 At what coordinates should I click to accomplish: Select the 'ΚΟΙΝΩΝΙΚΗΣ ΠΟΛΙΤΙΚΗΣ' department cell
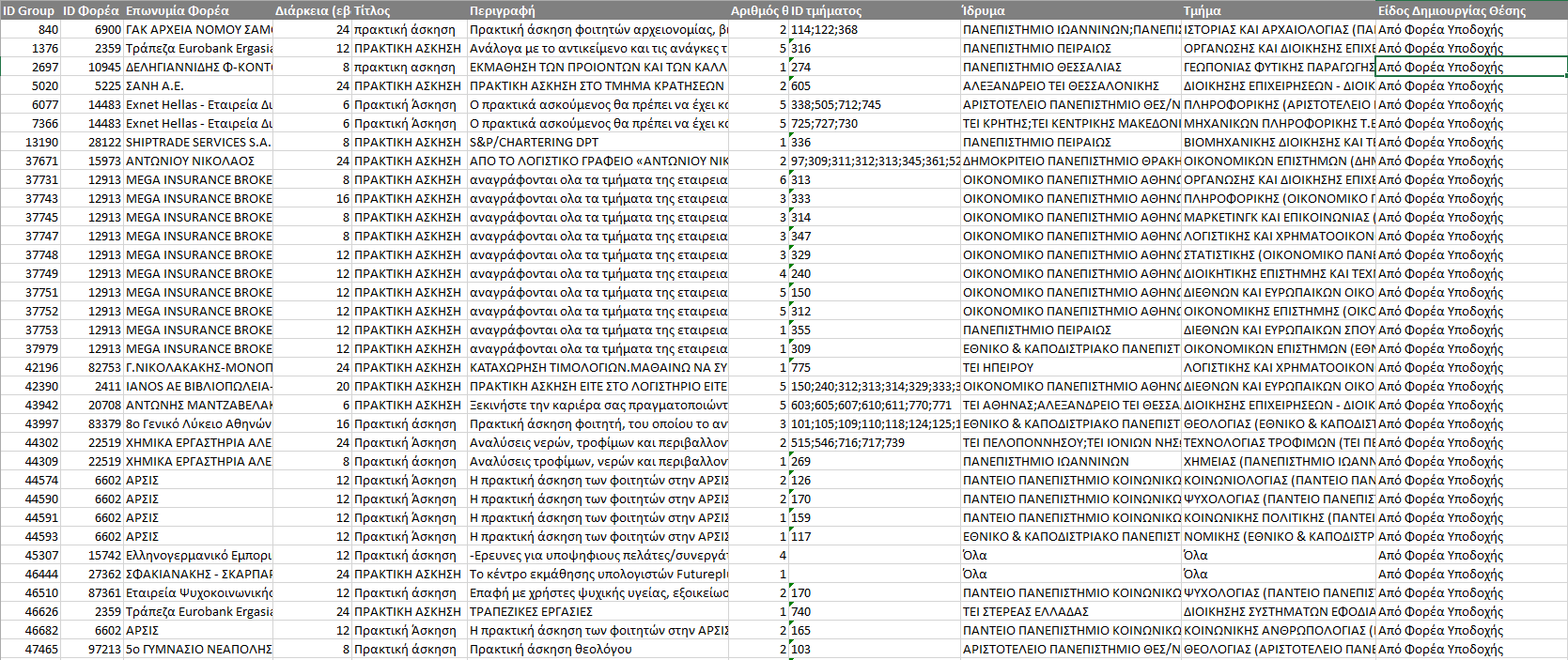[1279, 517]
